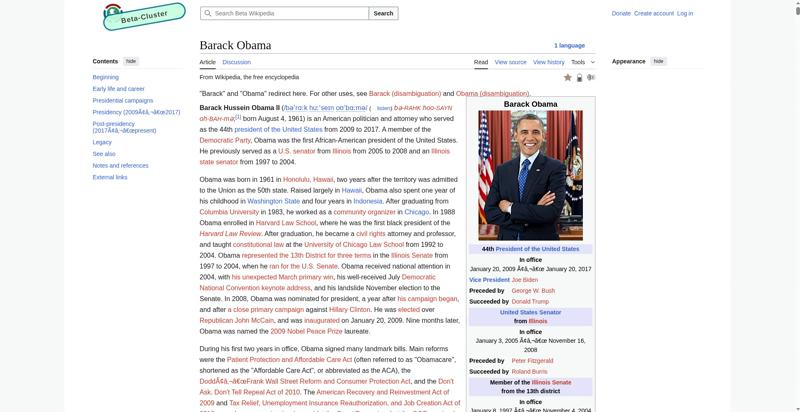Open the View history tab

[x=548, y=62]
